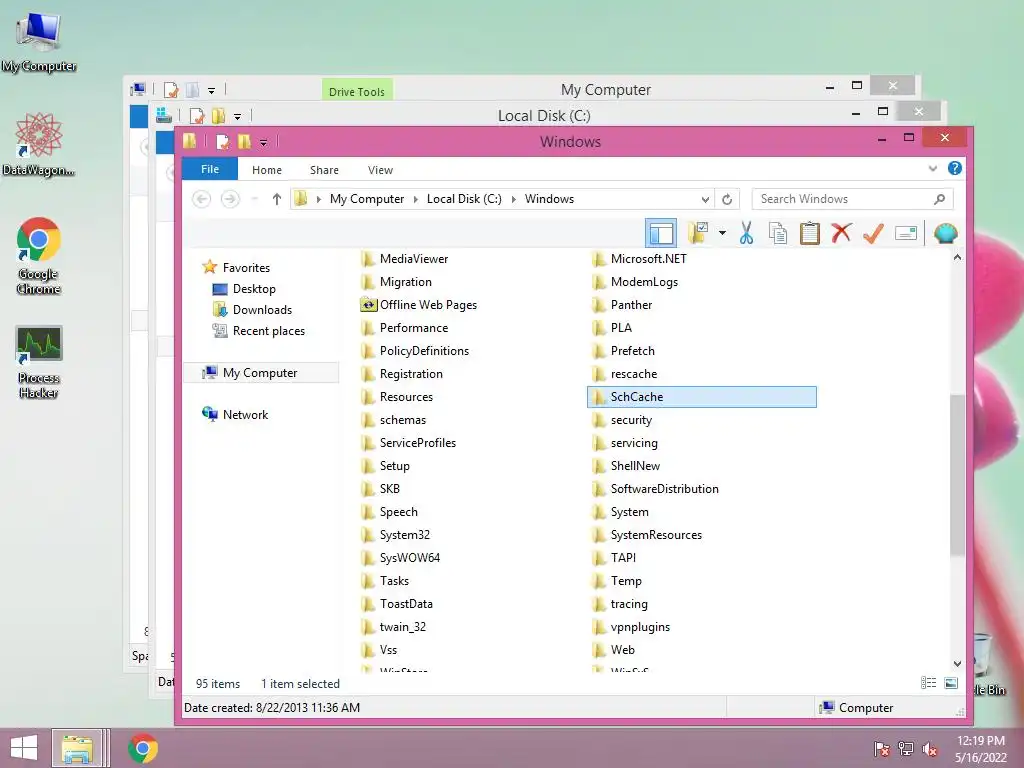Click the scrollbar down arrow in file list
The height and width of the screenshot is (768, 1024).
957,664
